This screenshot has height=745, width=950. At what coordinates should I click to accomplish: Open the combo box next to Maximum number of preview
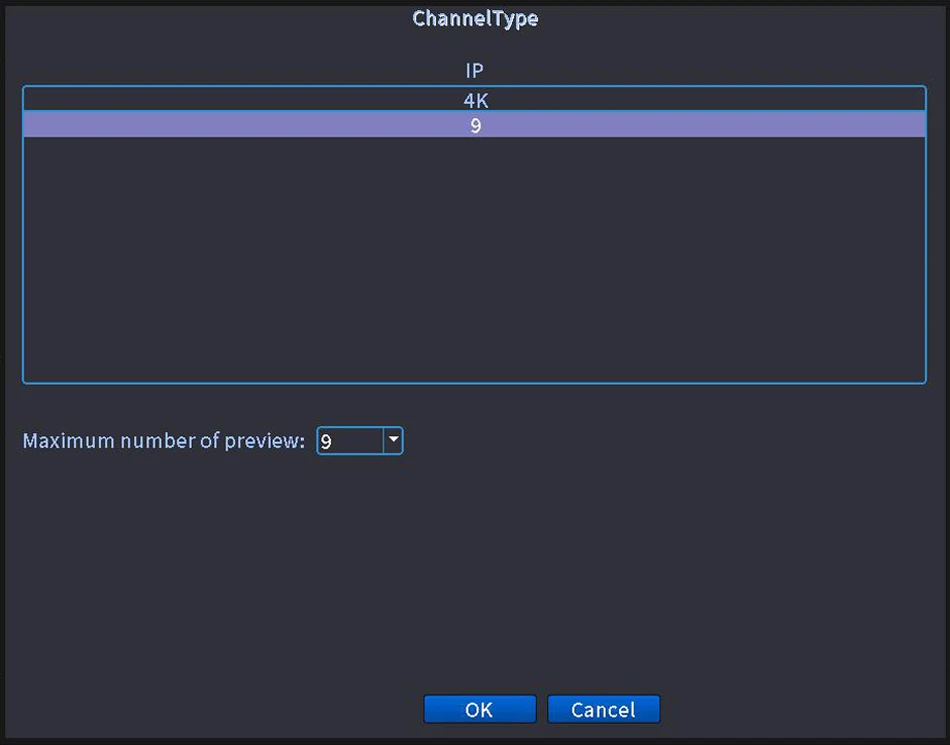[x=360, y=440]
